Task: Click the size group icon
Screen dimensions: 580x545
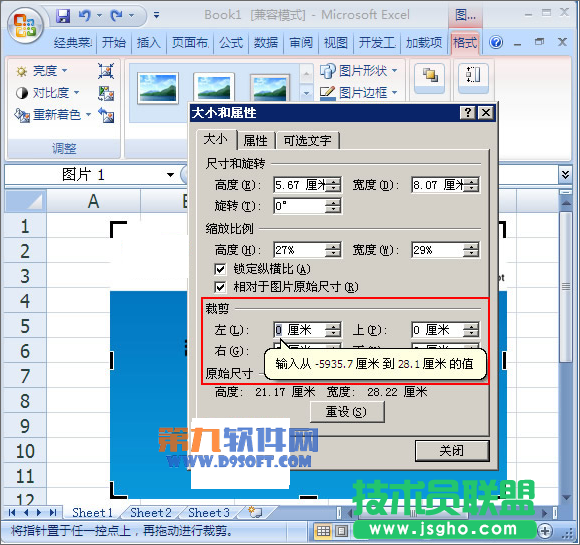Action: tap(473, 78)
